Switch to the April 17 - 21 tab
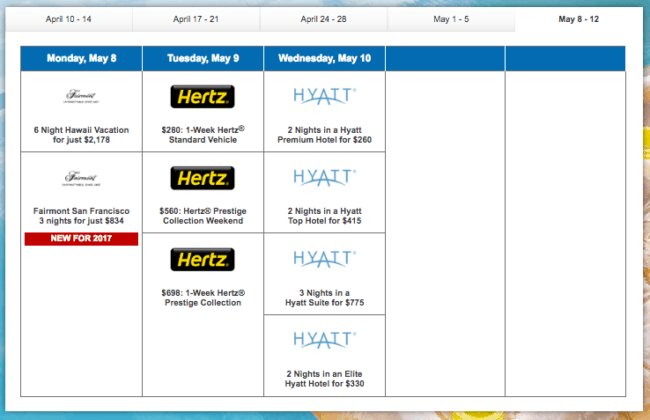Image resolution: width=650 pixels, height=420 pixels. [x=195, y=18]
